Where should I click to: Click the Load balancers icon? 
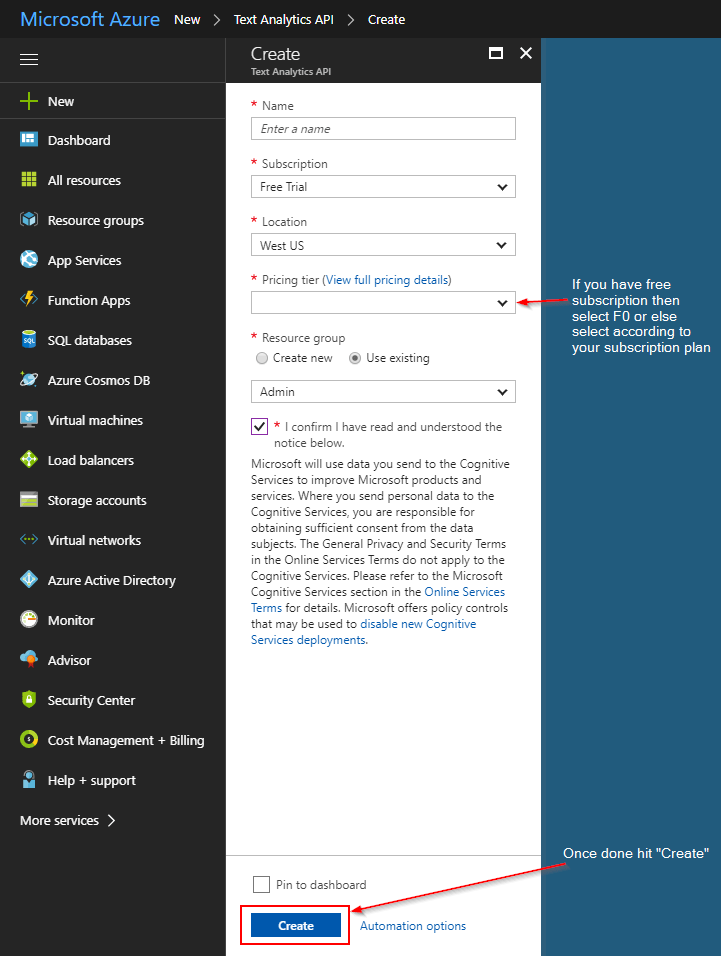[x=29, y=460]
